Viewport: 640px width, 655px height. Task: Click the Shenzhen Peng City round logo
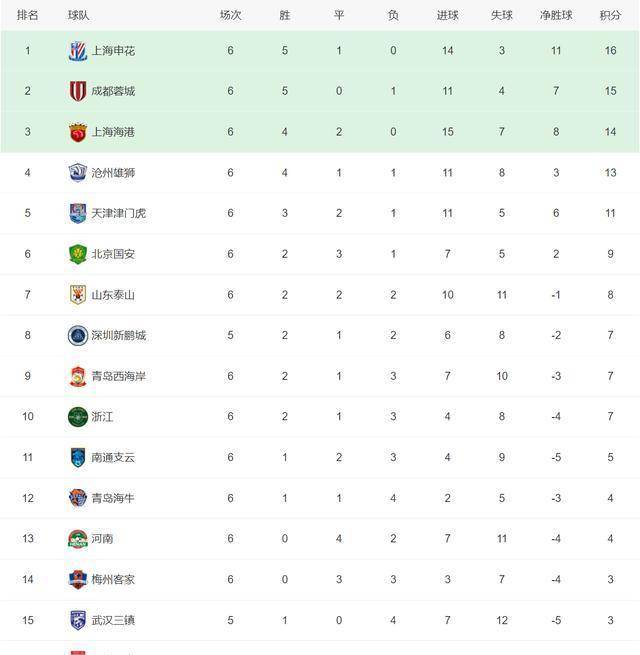point(78,335)
